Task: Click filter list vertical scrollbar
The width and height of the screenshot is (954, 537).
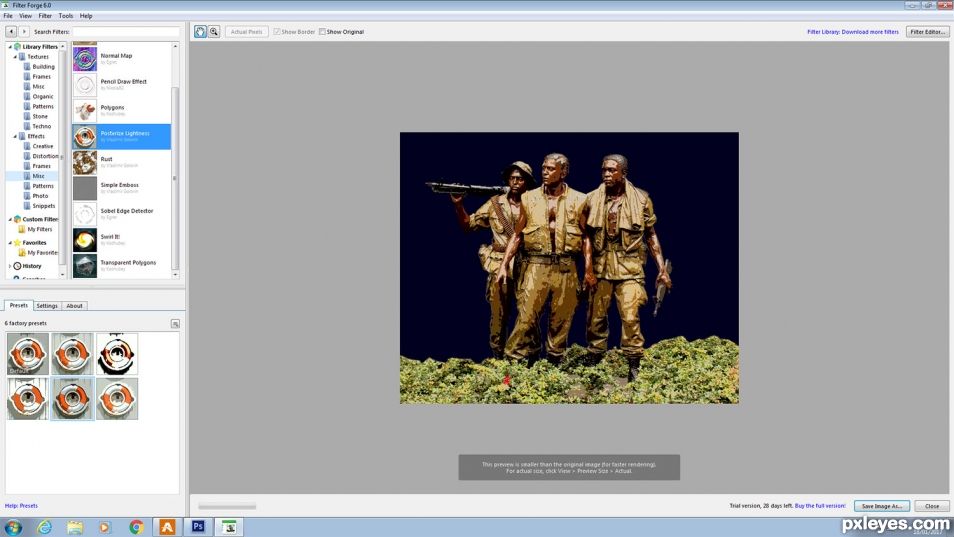Action: point(175,178)
